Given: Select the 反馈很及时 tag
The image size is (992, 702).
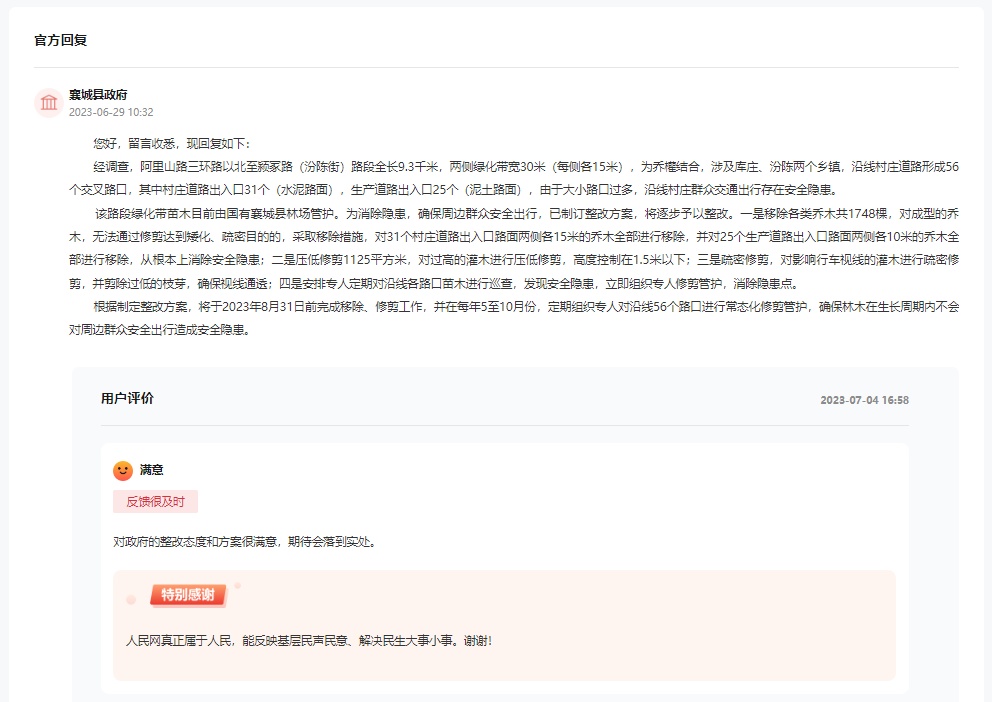Looking at the screenshot, I should 155,502.
